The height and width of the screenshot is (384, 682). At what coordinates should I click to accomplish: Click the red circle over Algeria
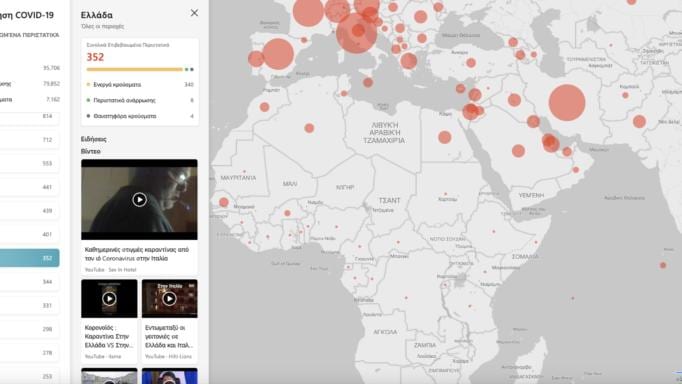pos(309,128)
